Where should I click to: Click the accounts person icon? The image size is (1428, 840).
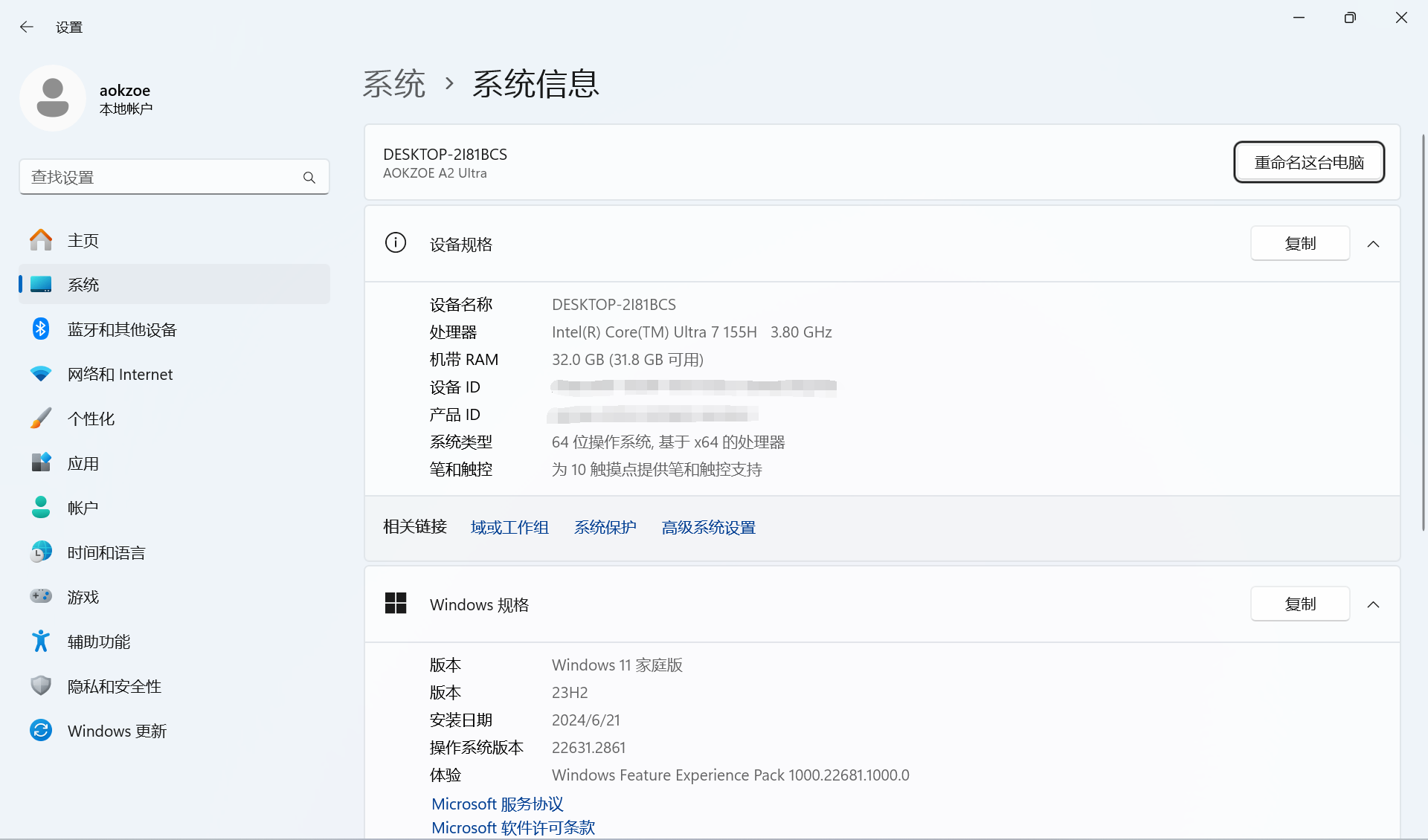click(41, 508)
